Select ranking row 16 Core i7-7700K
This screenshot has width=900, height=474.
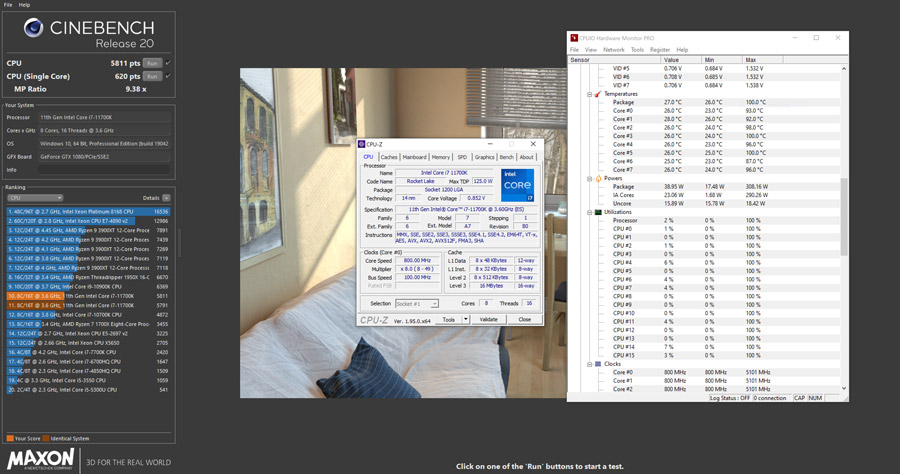tap(88, 352)
